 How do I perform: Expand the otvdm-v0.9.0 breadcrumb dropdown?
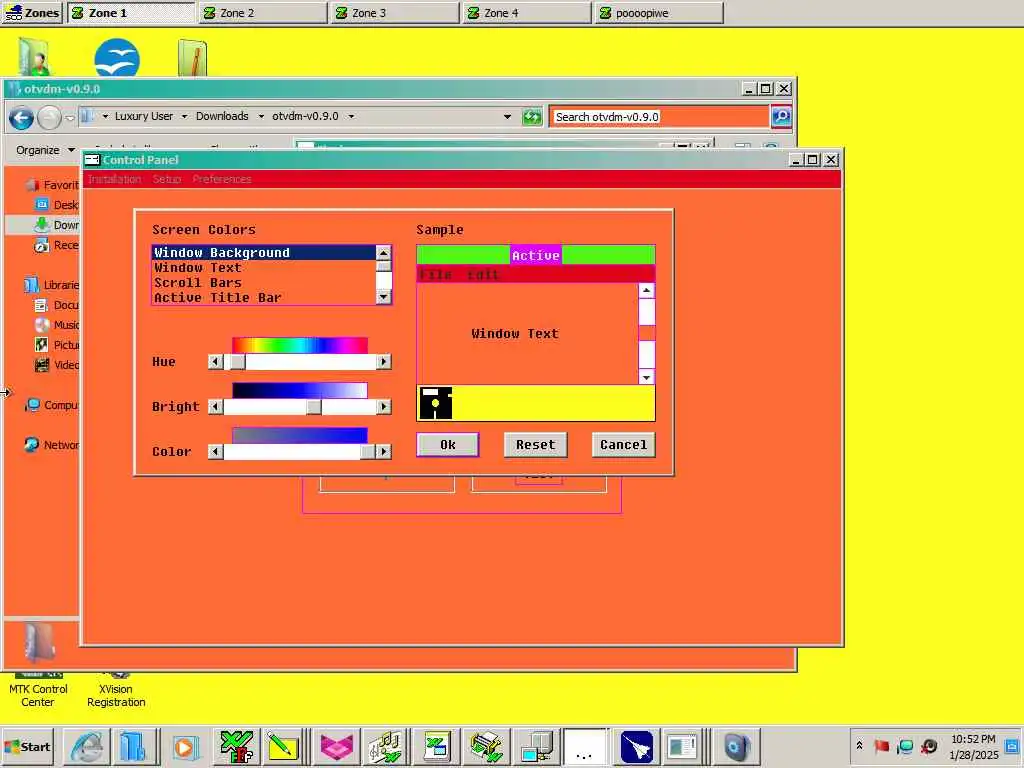coord(351,116)
